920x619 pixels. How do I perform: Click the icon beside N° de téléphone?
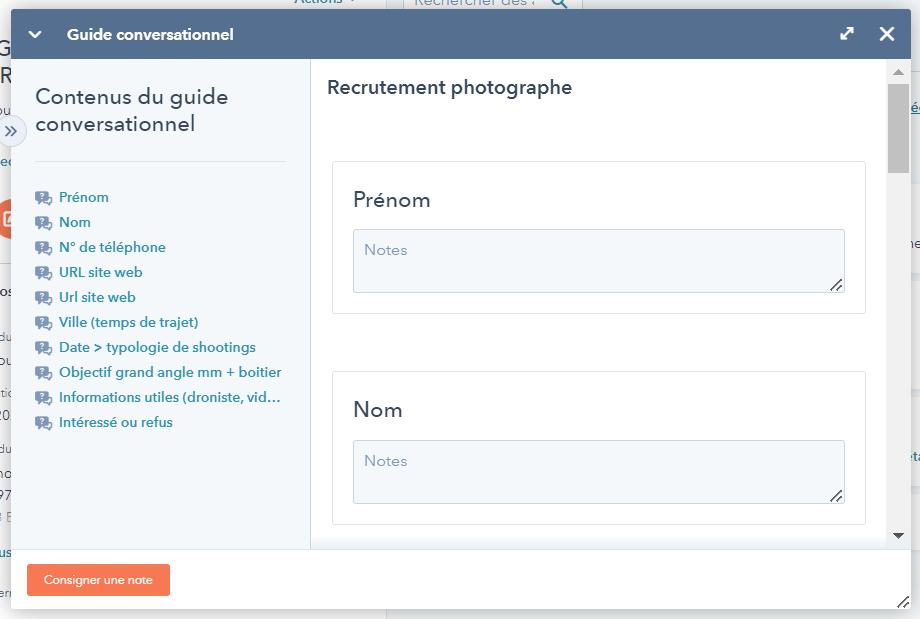[x=43, y=248]
